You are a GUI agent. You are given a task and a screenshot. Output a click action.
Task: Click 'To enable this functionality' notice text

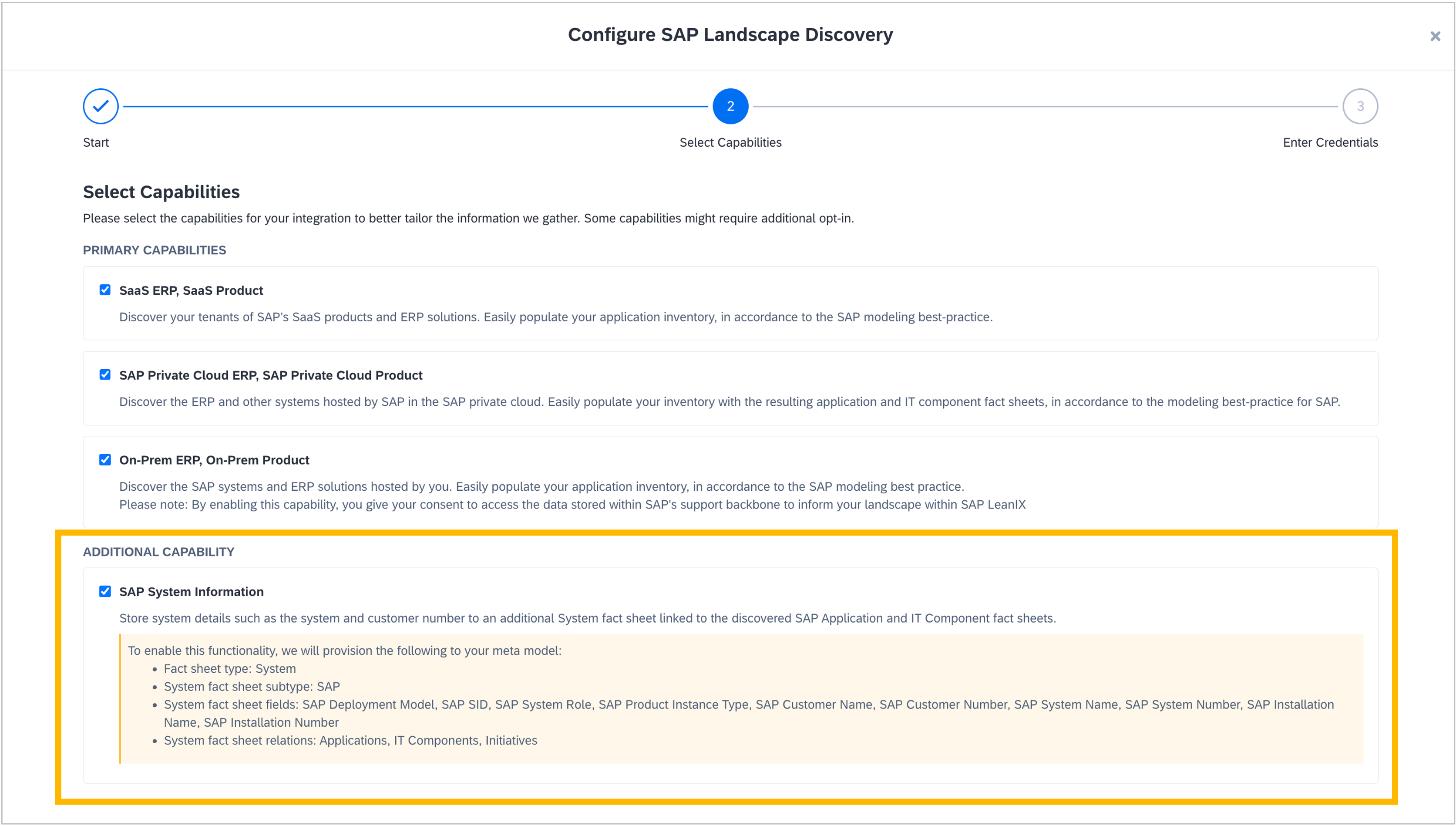tap(345, 651)
